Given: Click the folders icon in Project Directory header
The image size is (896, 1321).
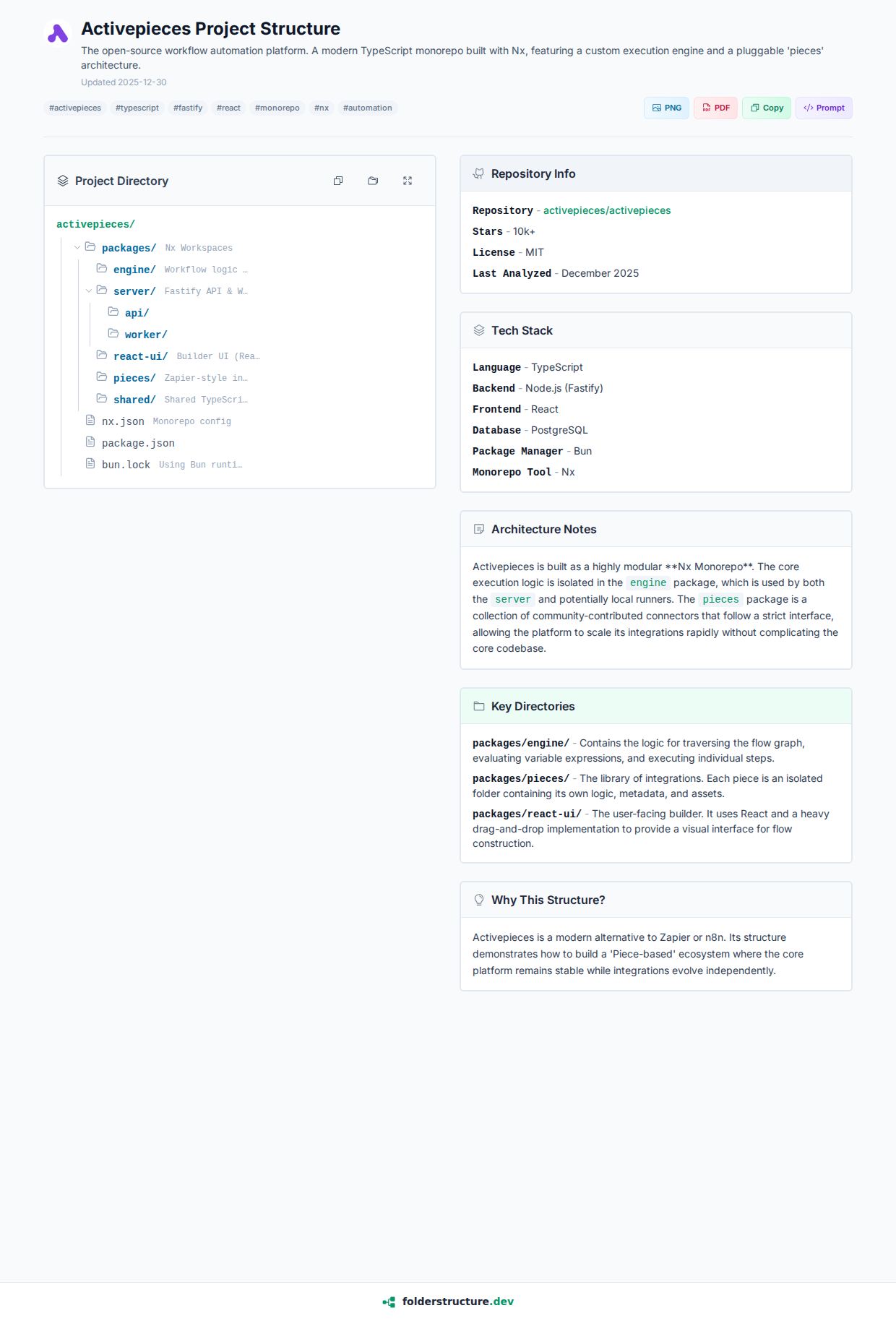Looking at the screenshot, I should point(373,181).
